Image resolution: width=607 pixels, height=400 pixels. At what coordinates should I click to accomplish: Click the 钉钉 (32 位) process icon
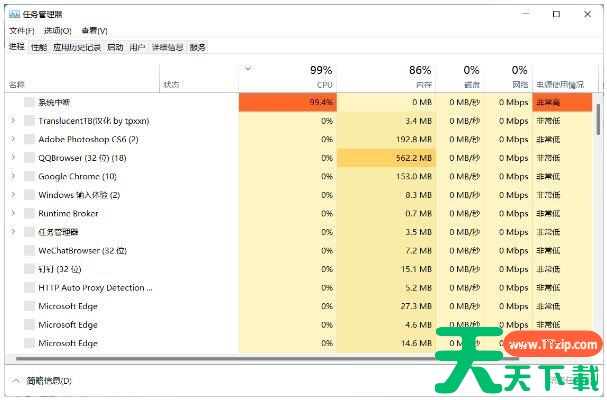29,269
